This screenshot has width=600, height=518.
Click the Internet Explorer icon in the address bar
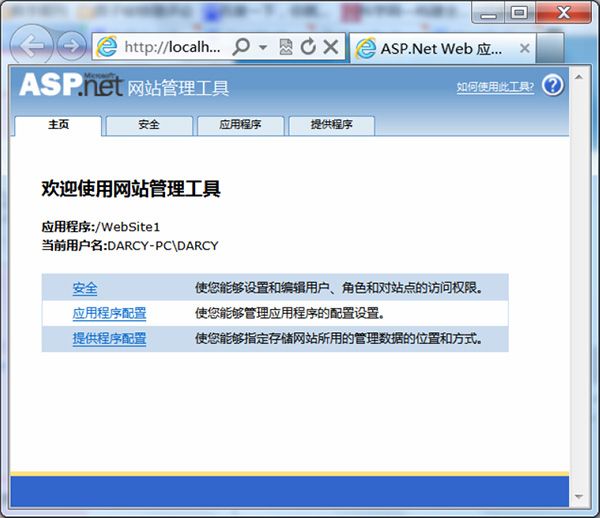click(x=107, y=47)
